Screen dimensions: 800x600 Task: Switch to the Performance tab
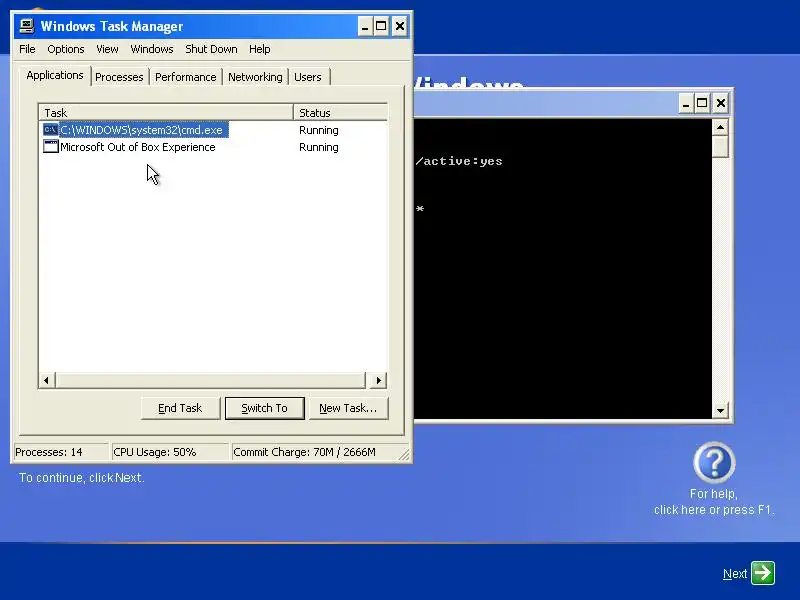click(186, 77)
